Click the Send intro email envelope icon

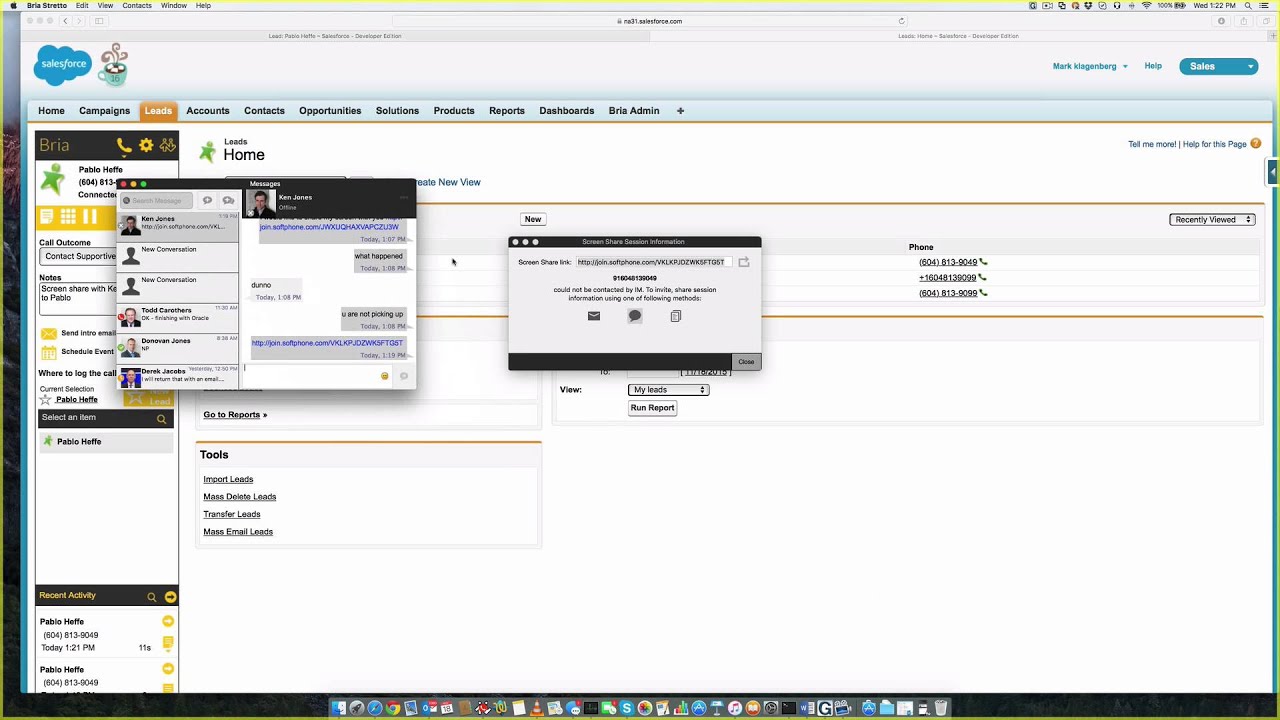click(48, 334)
